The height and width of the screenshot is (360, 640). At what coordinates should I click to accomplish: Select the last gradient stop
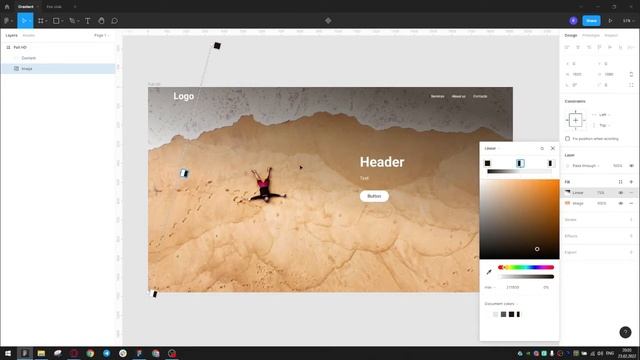[x=550, y=163]
